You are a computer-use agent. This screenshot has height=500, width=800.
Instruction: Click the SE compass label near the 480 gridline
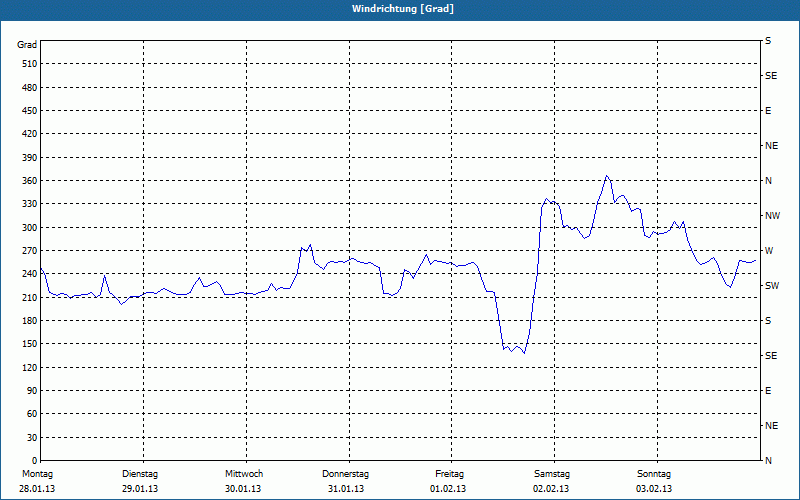coord(771,76)
